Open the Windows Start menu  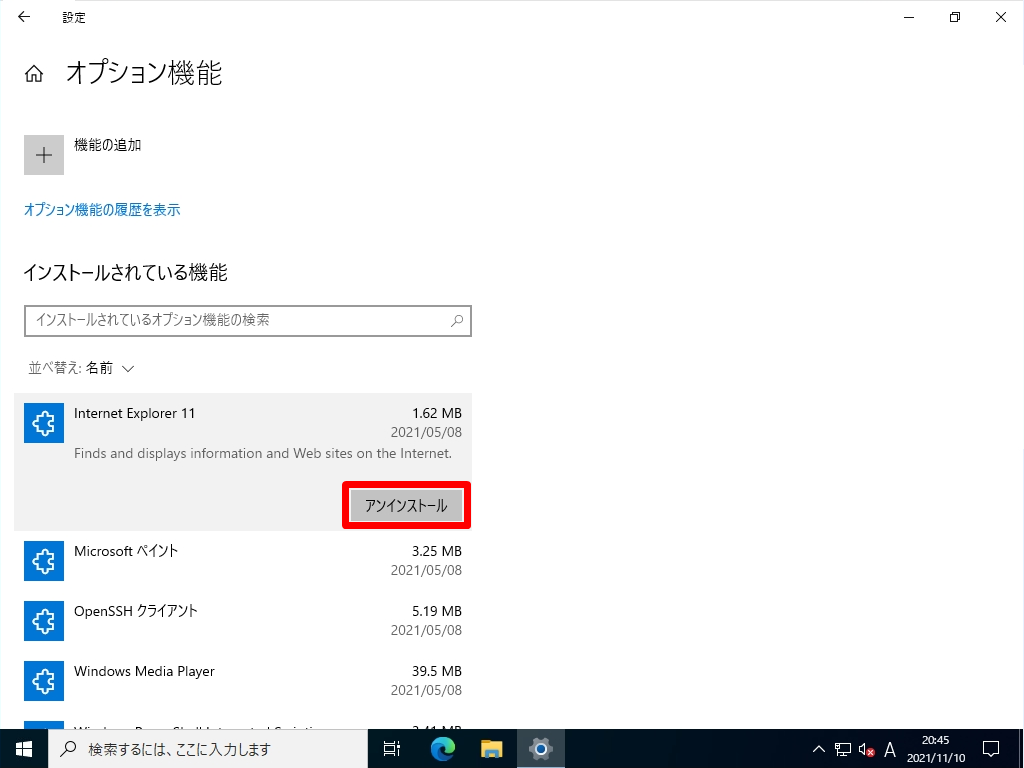tap(24, 748)
